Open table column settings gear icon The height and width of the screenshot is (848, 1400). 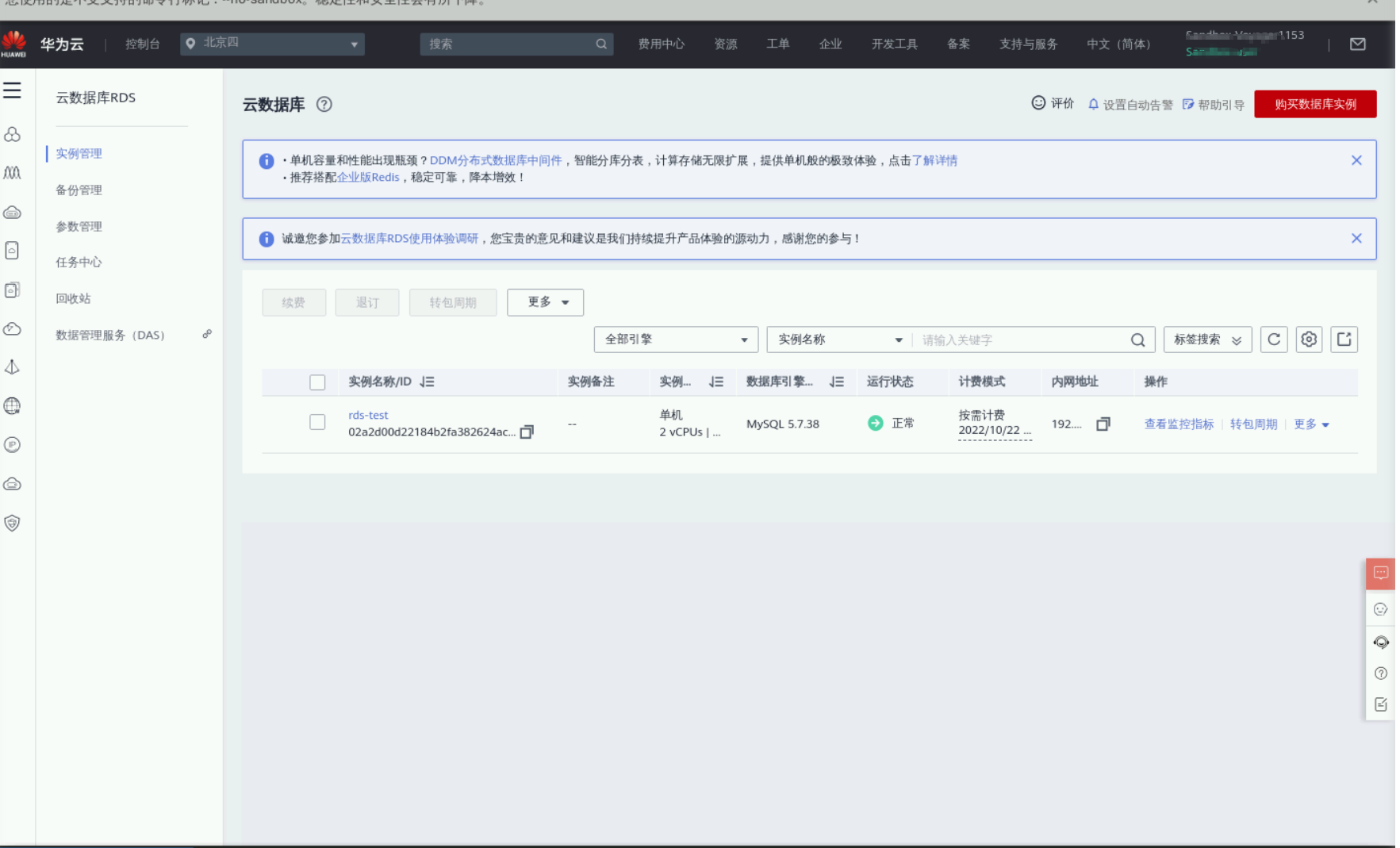1309,340
